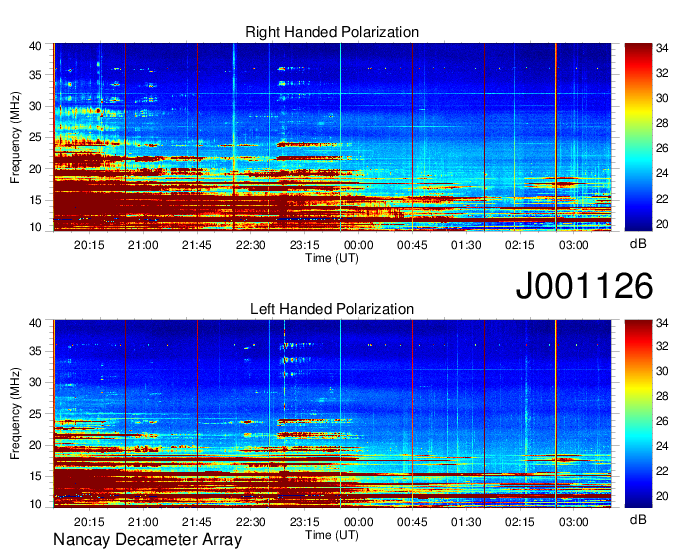
Task: Click 00:00 time tick on Left Handed plot
Action: [x=358, y=522]
